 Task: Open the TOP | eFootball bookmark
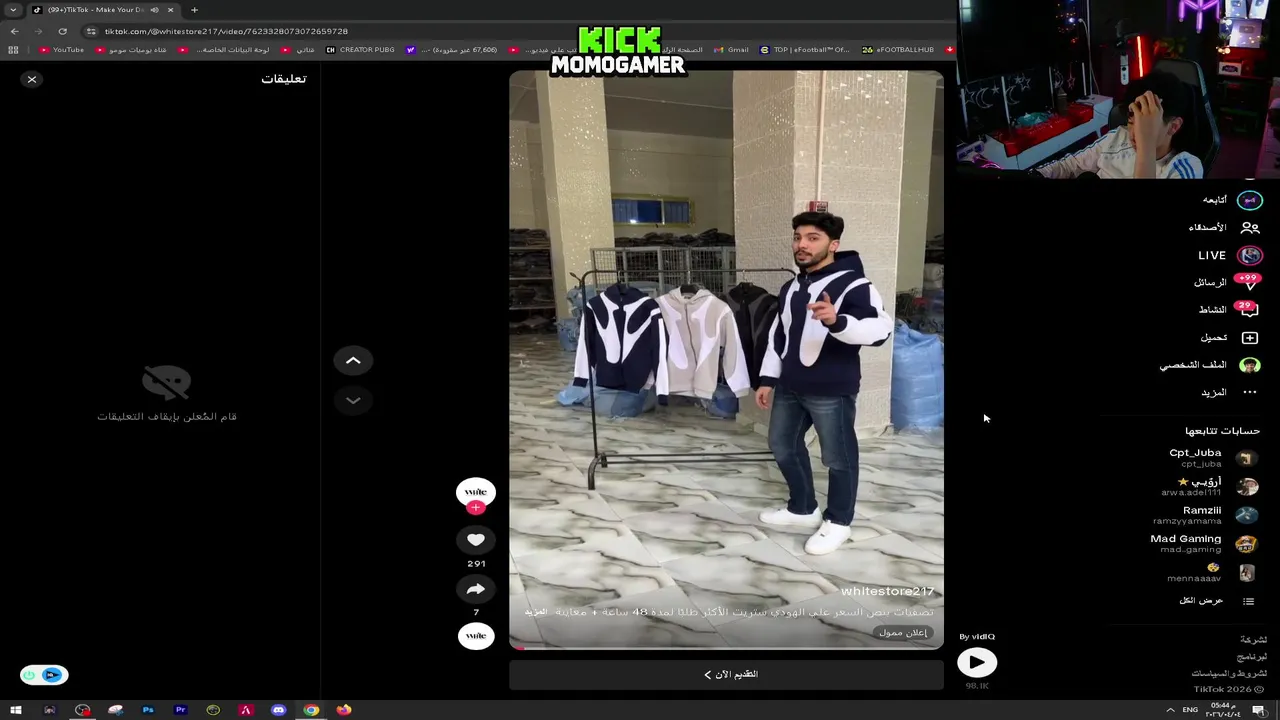[x=805, y=50]
